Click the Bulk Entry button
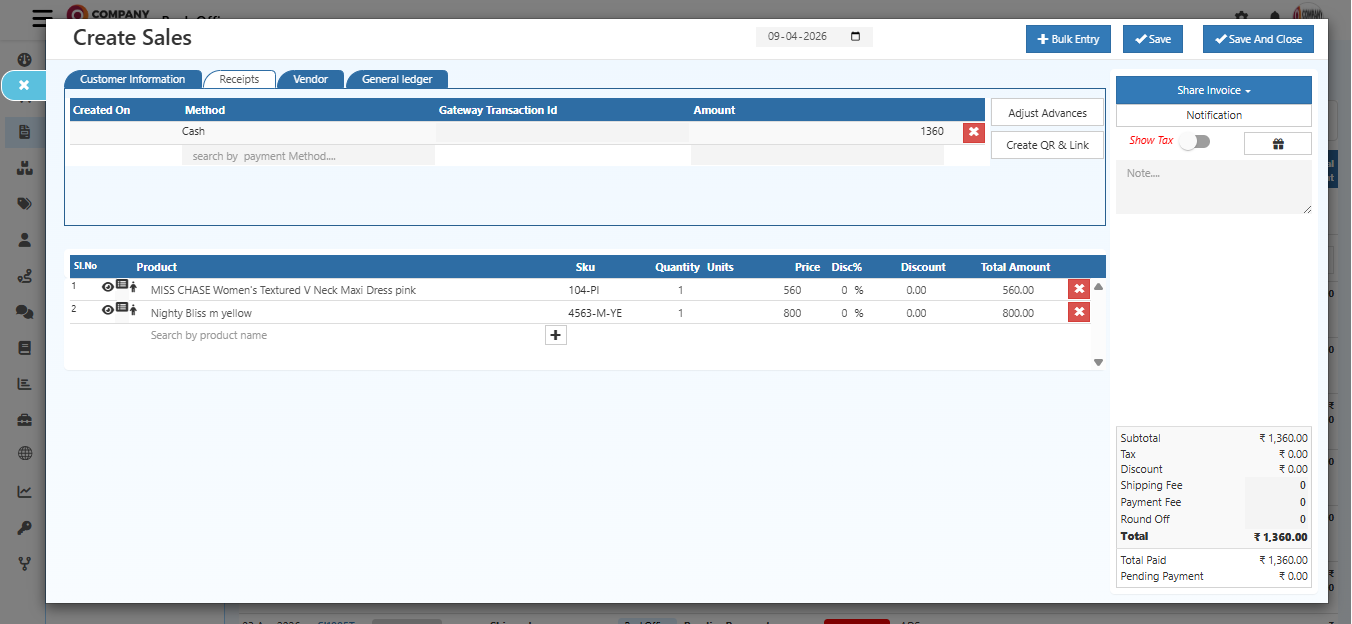The image size is (1352, 624). click(x=1068, y=39)
